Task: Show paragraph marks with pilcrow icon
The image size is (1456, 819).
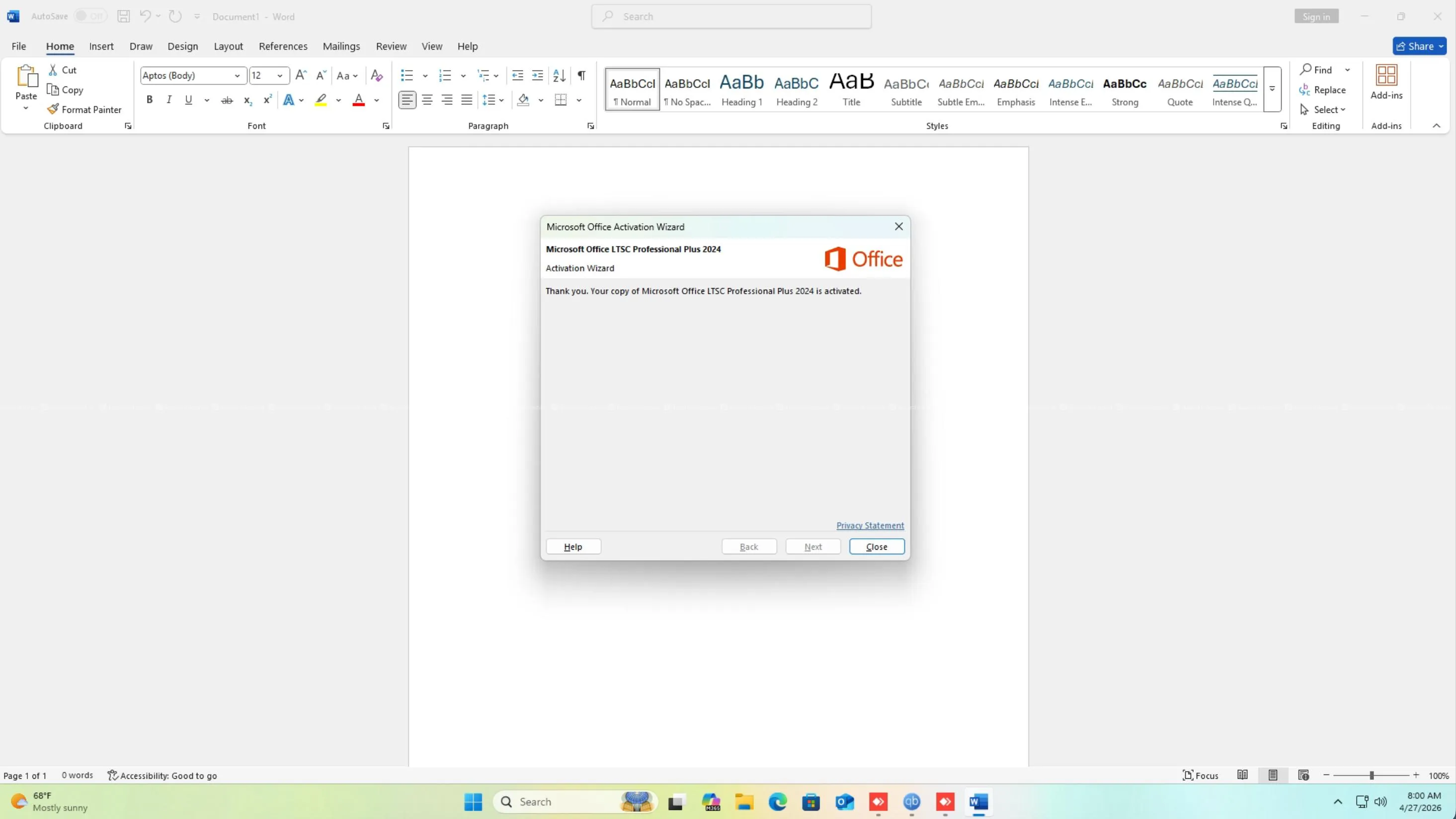Action: [x=581, y=75]
